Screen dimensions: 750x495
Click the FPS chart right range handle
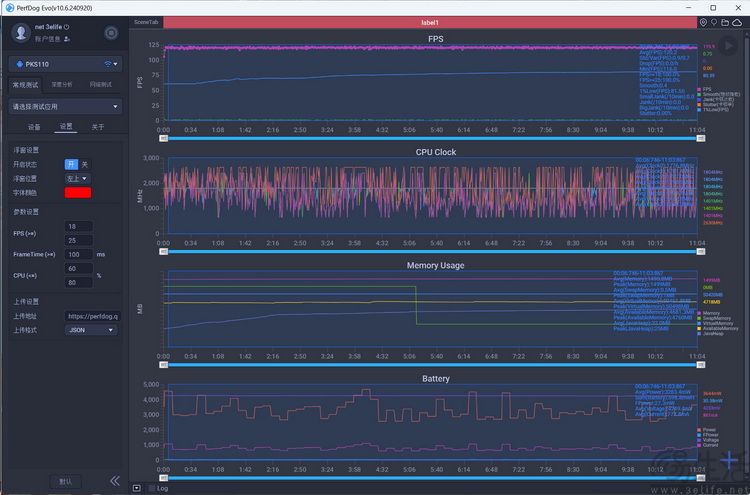point(701,138)
